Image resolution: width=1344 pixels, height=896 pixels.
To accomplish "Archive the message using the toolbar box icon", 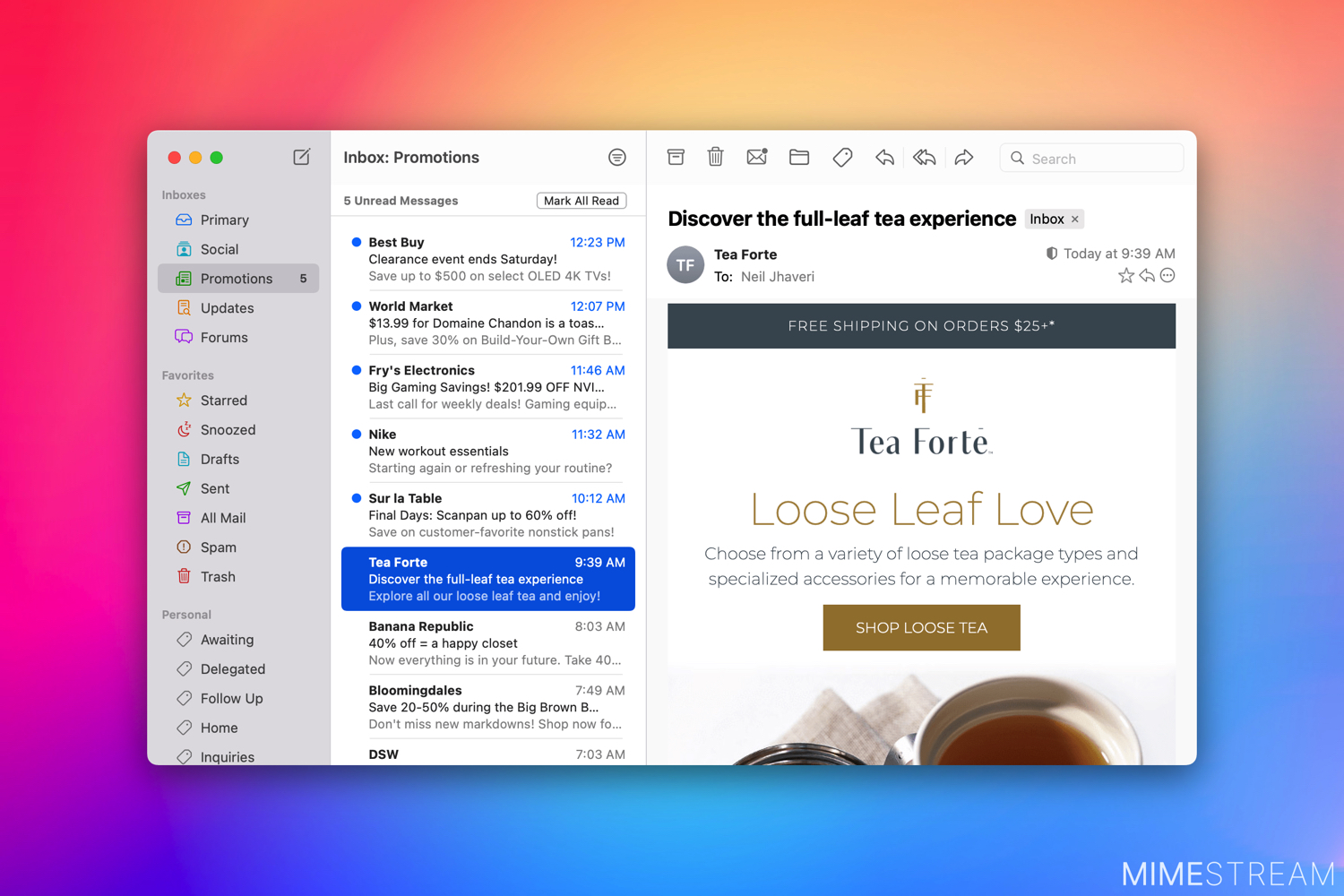I will [x=676, y=158].
